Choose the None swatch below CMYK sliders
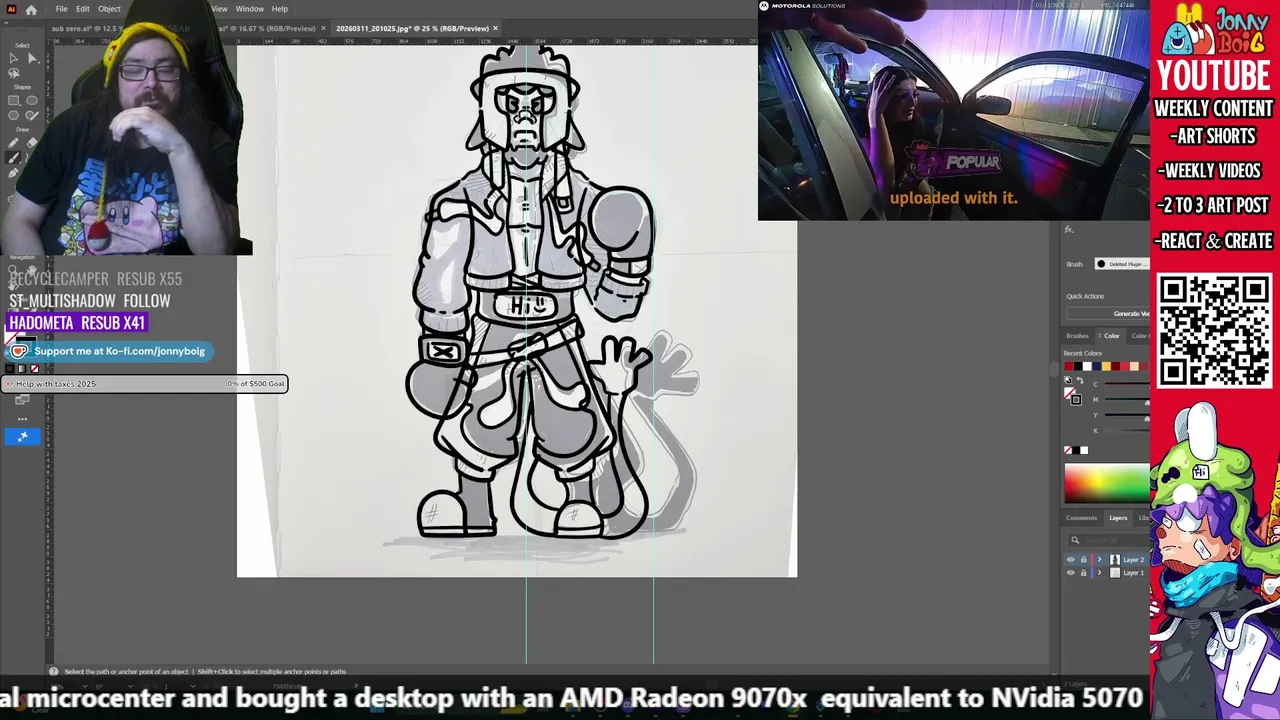The height and width of the screenshot is (720, 1280). pyautogui.click(x=1068, y=450)
